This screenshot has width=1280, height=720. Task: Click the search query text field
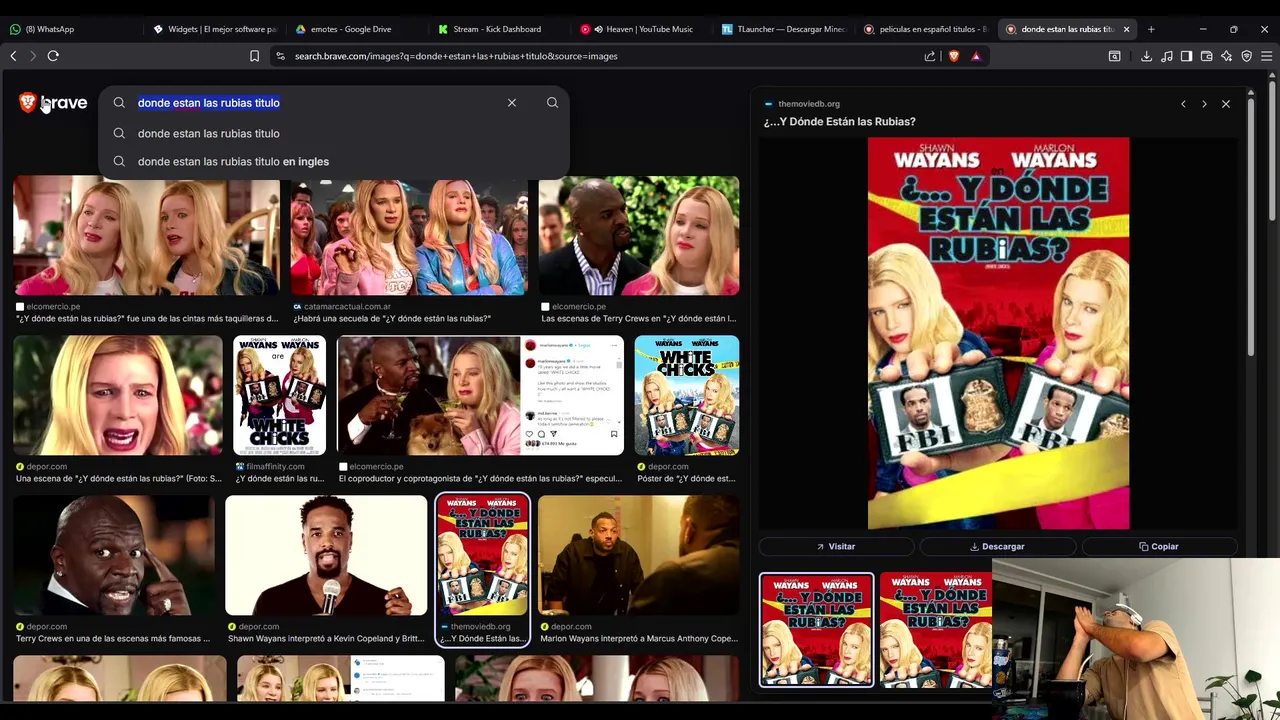[315, 103]
